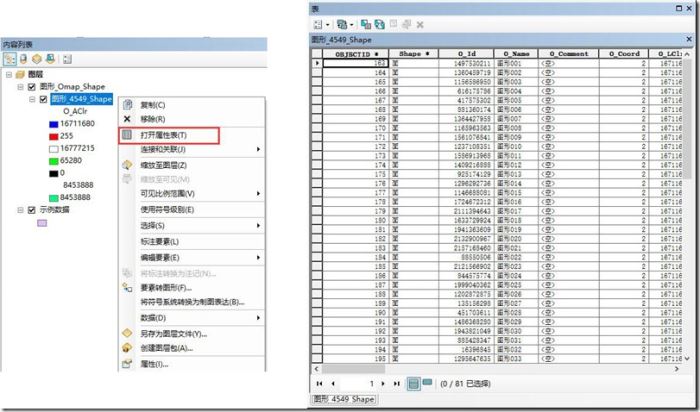Viewport: 700px width, 412px height.
Task: Open table of contents Options icon
Action: tap(67, 59)
